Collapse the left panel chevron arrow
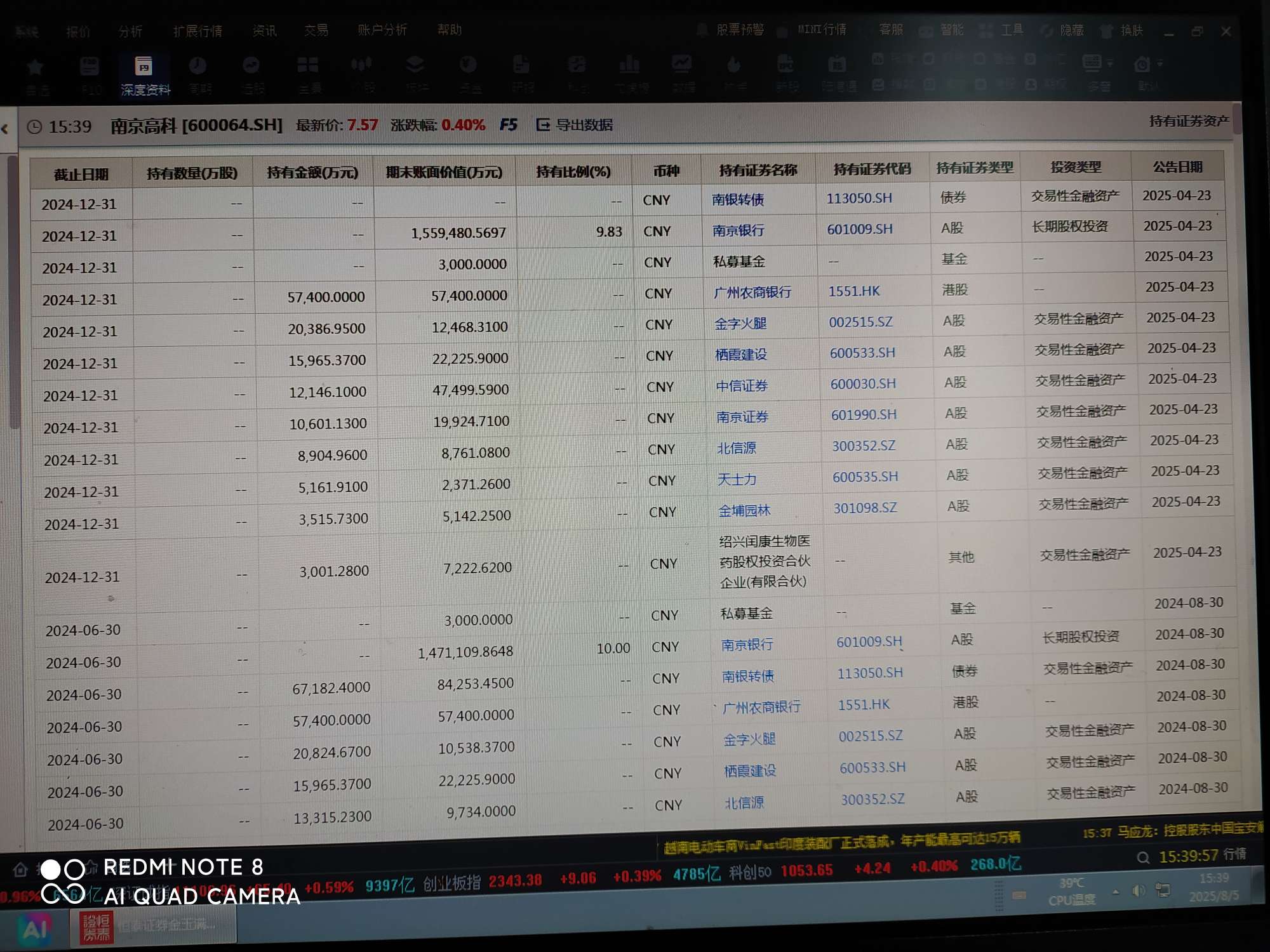The image size is (1270, 952). tap(5, 129)
